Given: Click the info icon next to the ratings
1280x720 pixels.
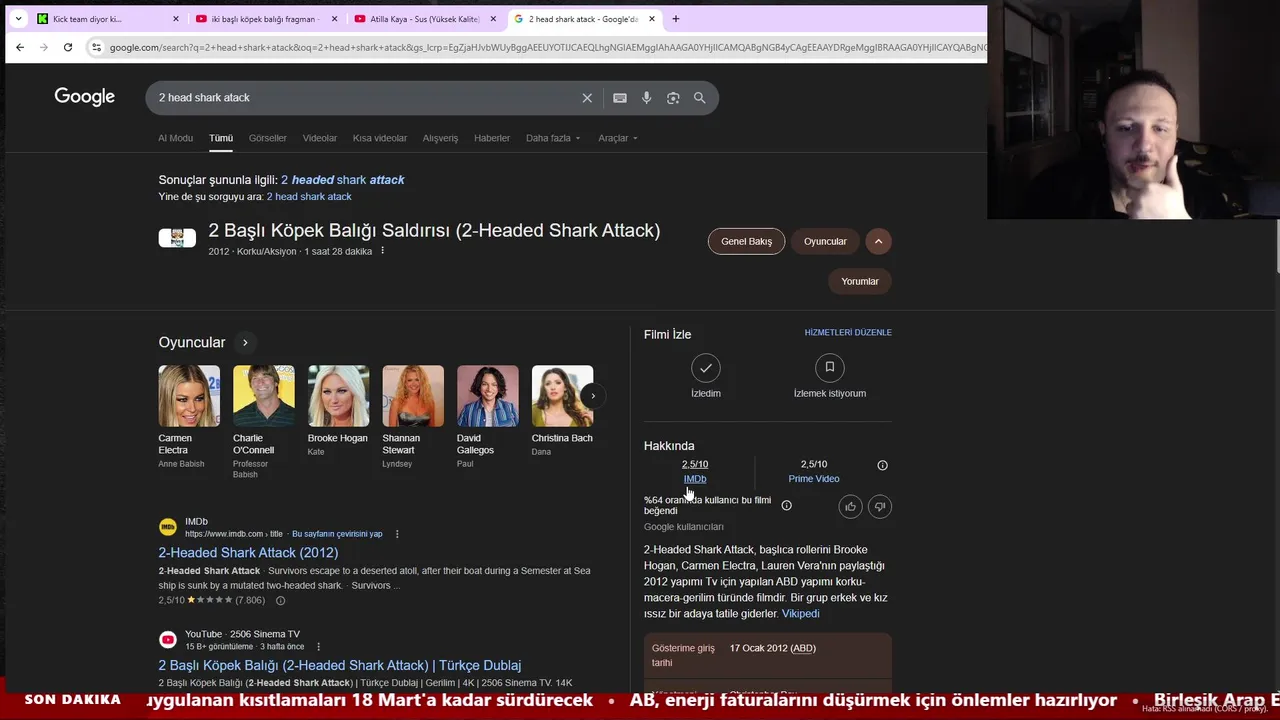Looking at the screenshot, I should click(882, 465).
